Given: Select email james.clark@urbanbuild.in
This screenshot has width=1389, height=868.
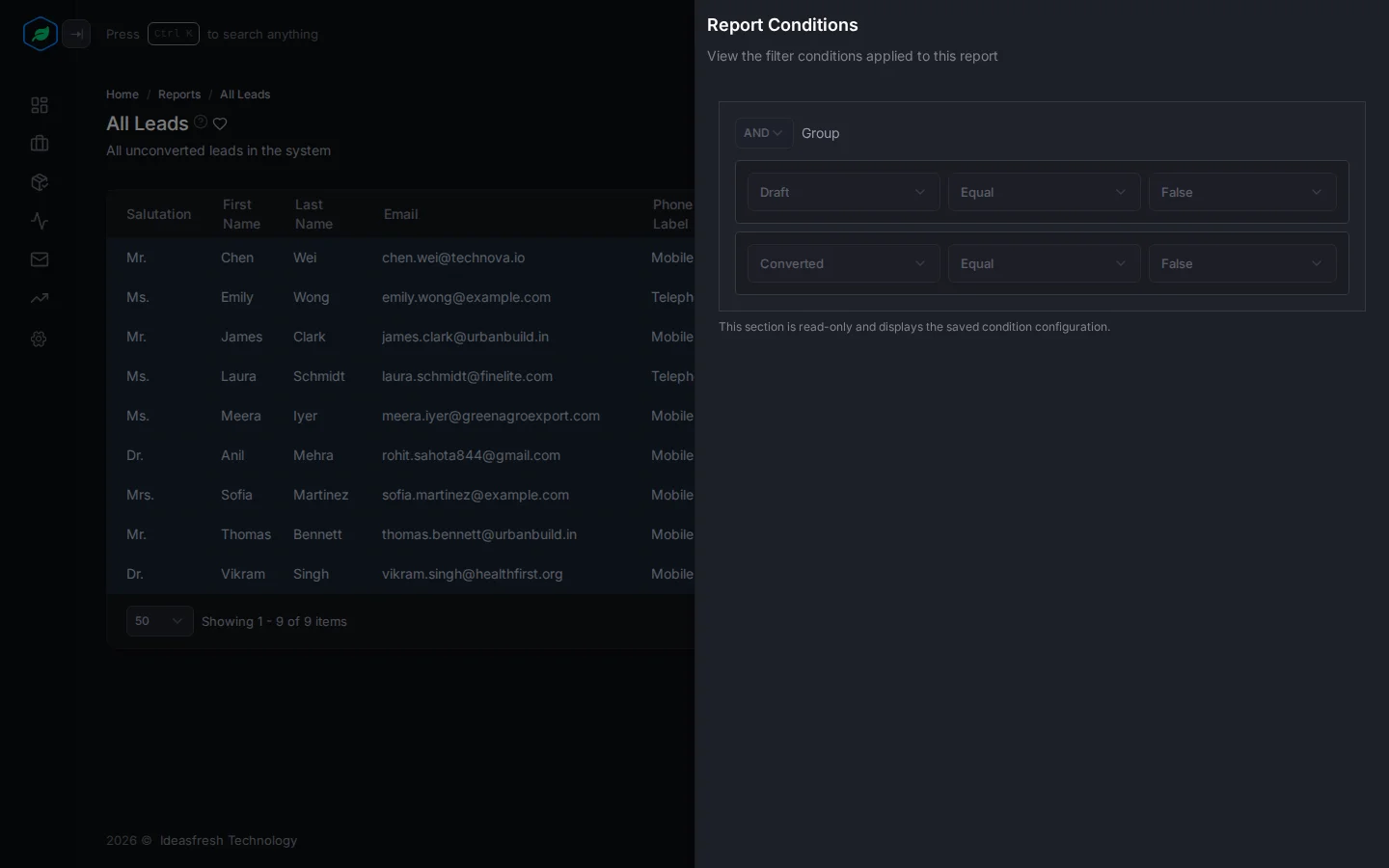Looking at the screenshot, I should [x=466, y=337].
